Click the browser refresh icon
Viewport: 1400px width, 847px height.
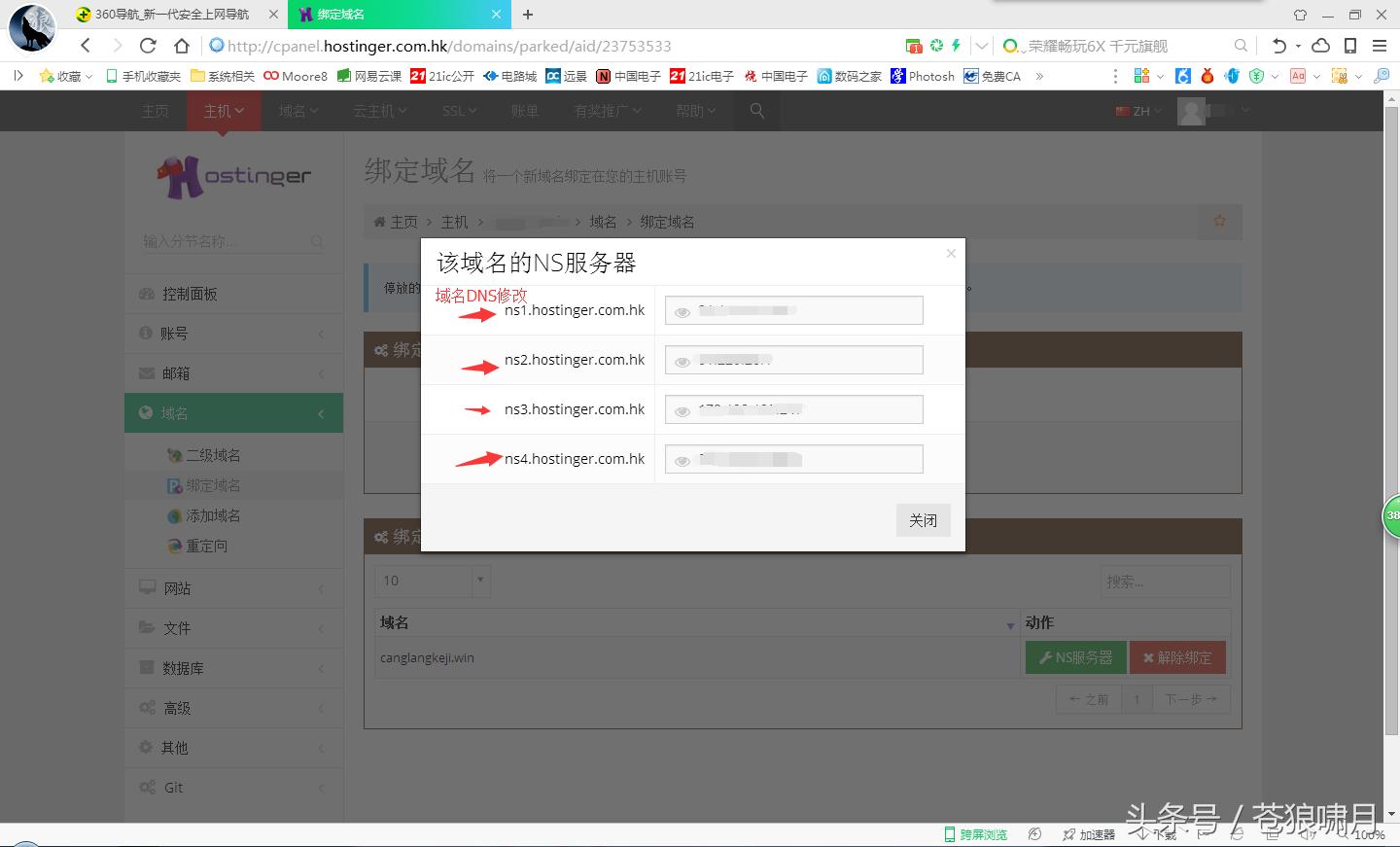[x=148, y=46]
